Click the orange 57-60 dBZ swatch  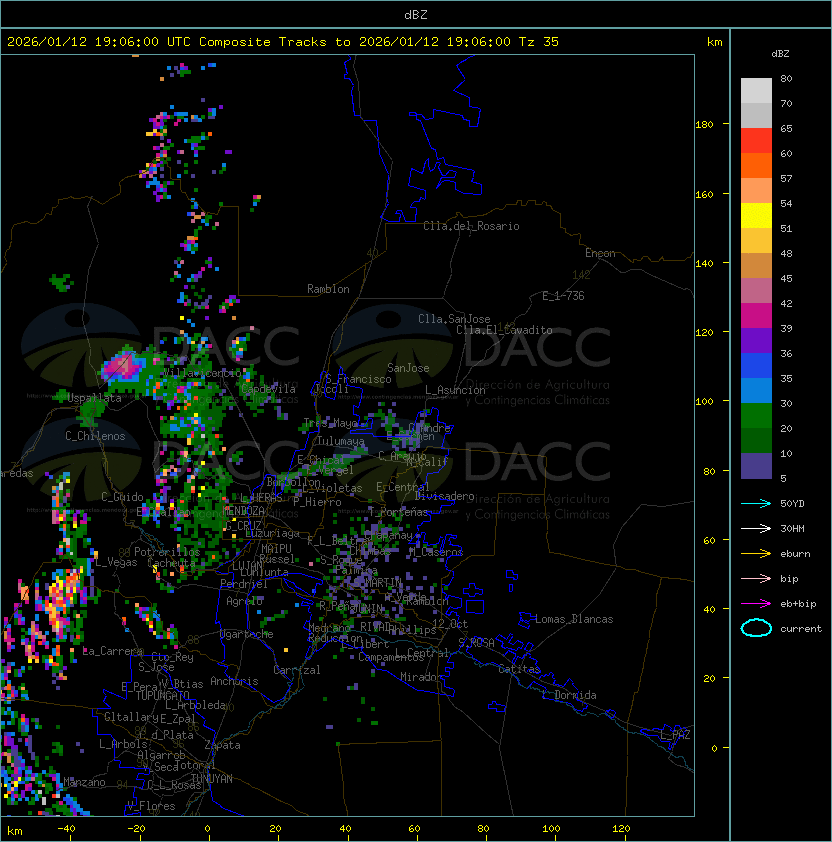click(756, 165)
